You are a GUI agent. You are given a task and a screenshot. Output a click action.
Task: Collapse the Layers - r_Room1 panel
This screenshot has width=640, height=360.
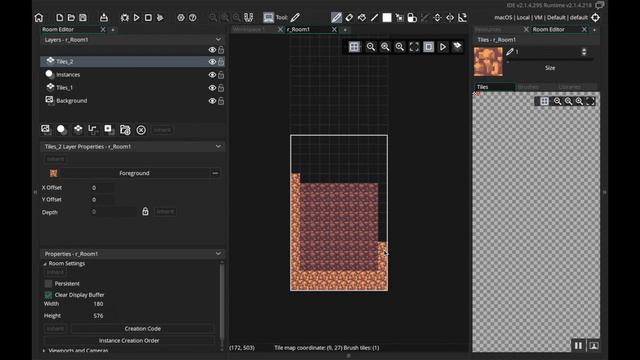pos(218,40)
